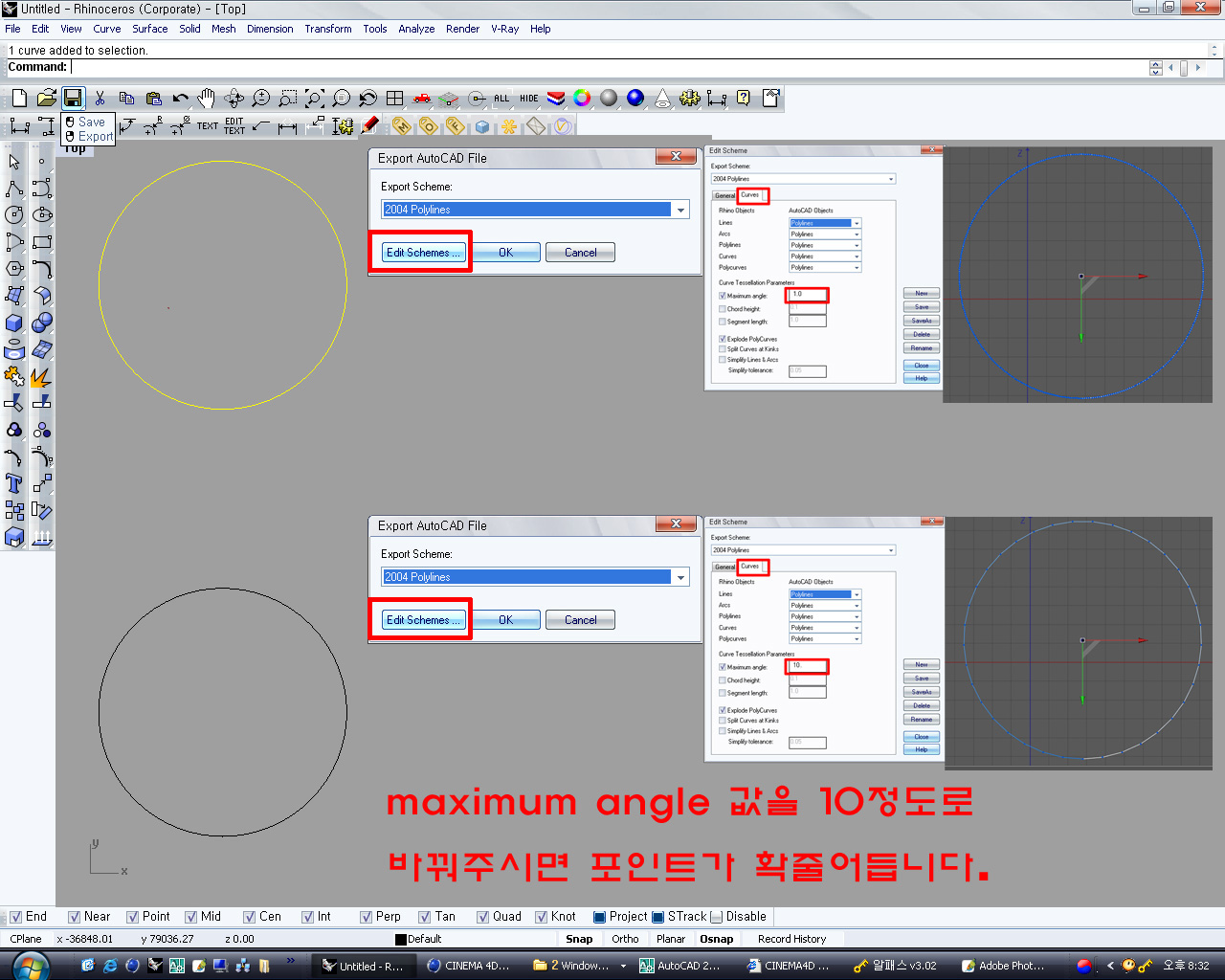The height and width of the screenshot is (980, 1225).
Task: Click the blue Render sphere icon
Action: tap(635, 99)
